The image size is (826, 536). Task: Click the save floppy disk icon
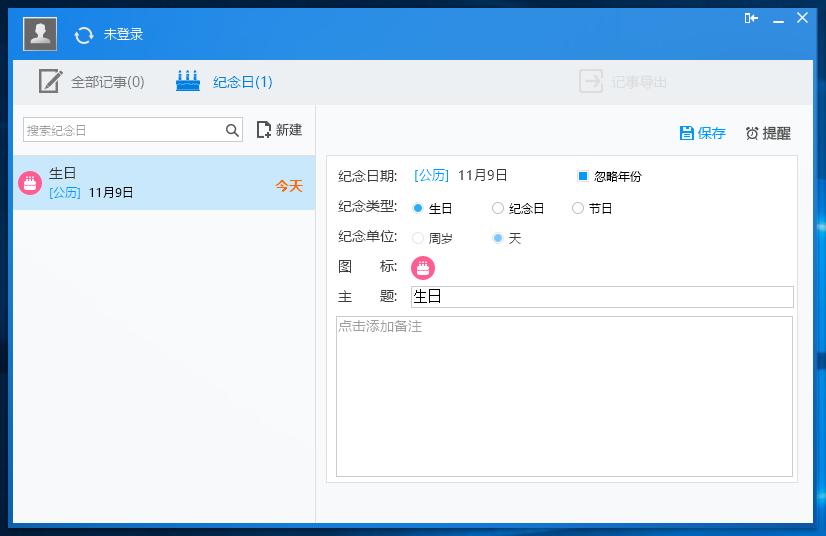[686, 133]
